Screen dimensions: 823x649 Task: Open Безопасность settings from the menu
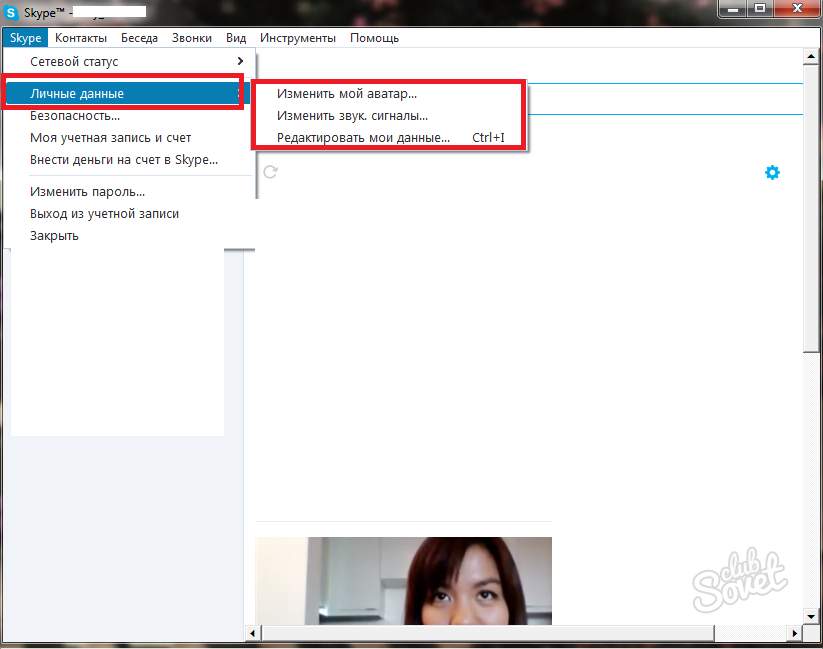(75, 116)
